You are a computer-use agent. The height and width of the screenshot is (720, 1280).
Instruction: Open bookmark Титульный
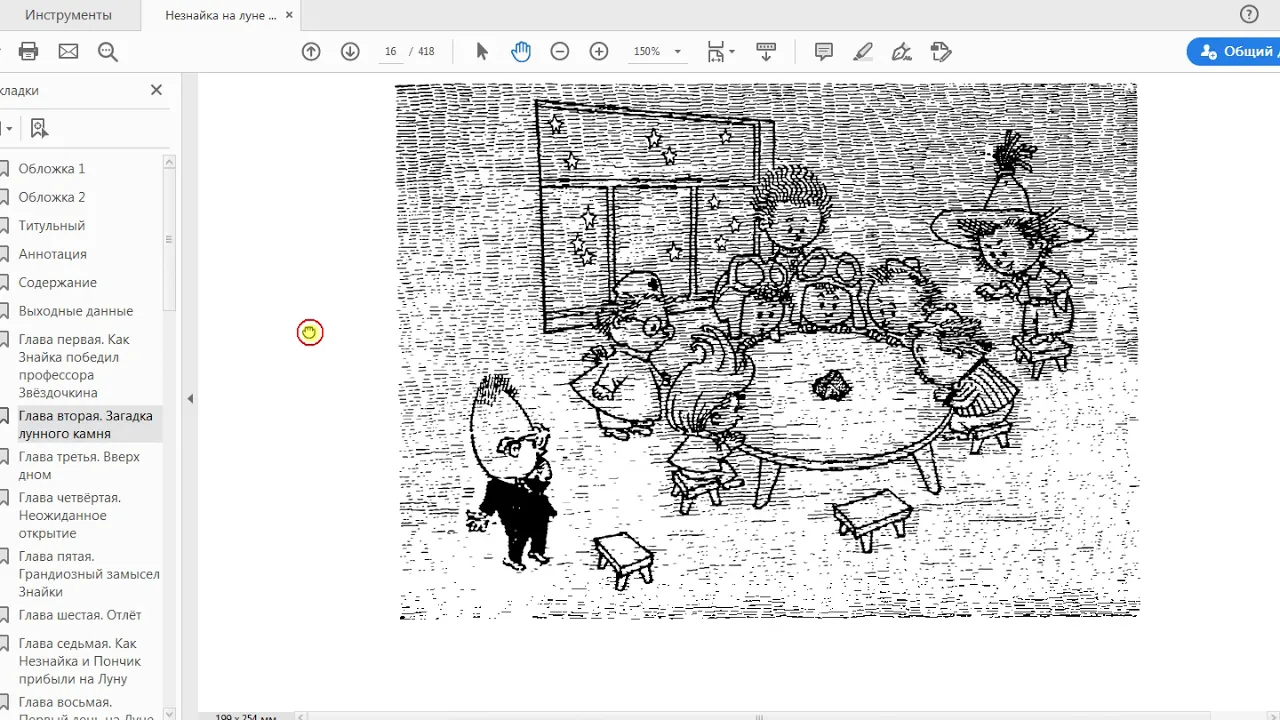[52, 225]
